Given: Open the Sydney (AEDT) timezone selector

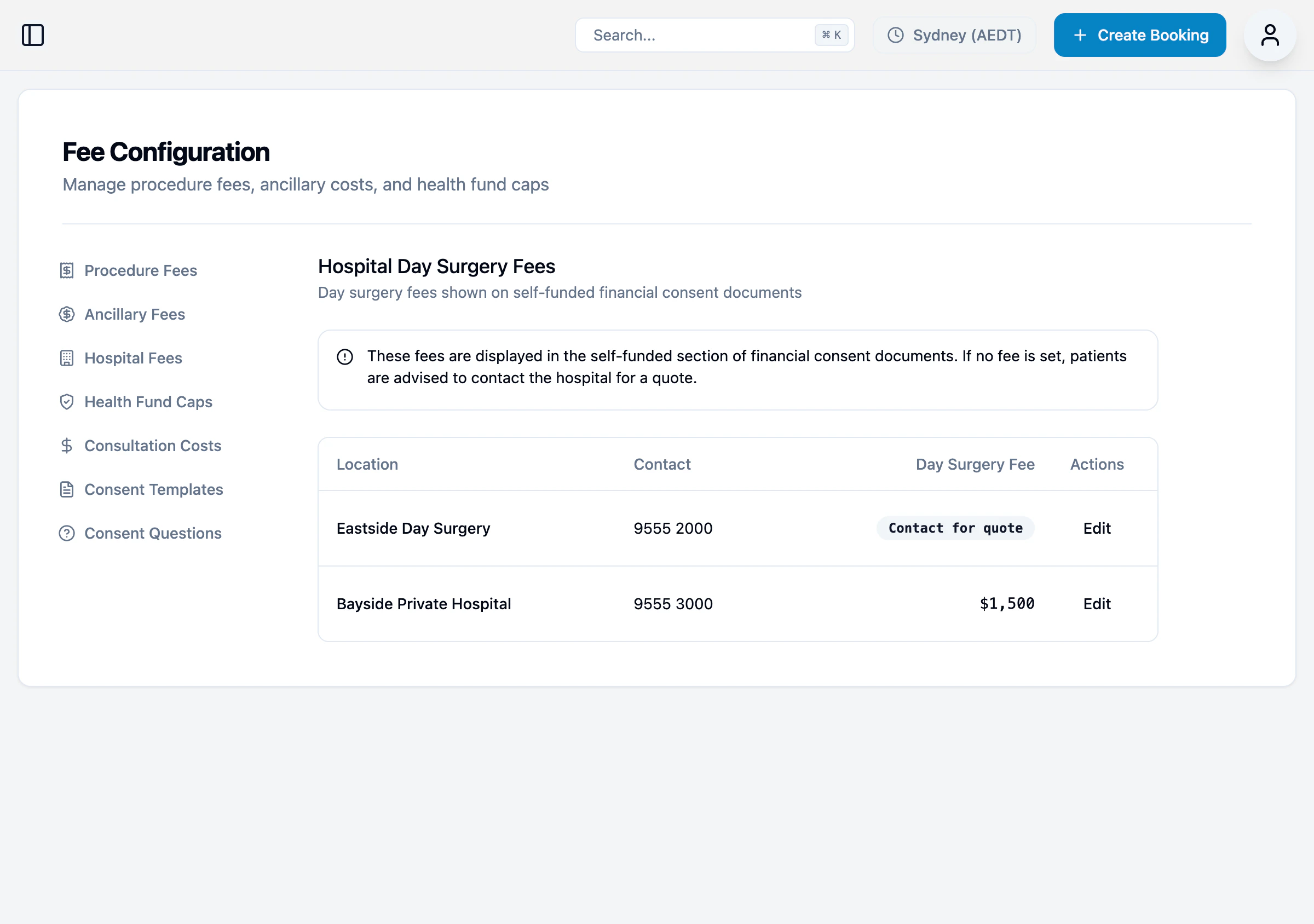Looking at the screenshot, I should [954, 35].
